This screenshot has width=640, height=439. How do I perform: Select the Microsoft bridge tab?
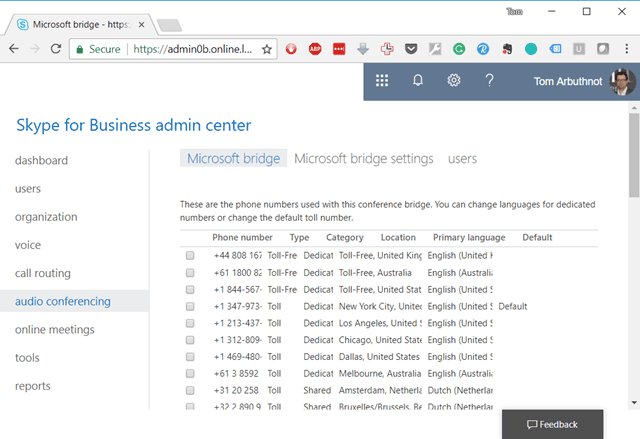233,158
